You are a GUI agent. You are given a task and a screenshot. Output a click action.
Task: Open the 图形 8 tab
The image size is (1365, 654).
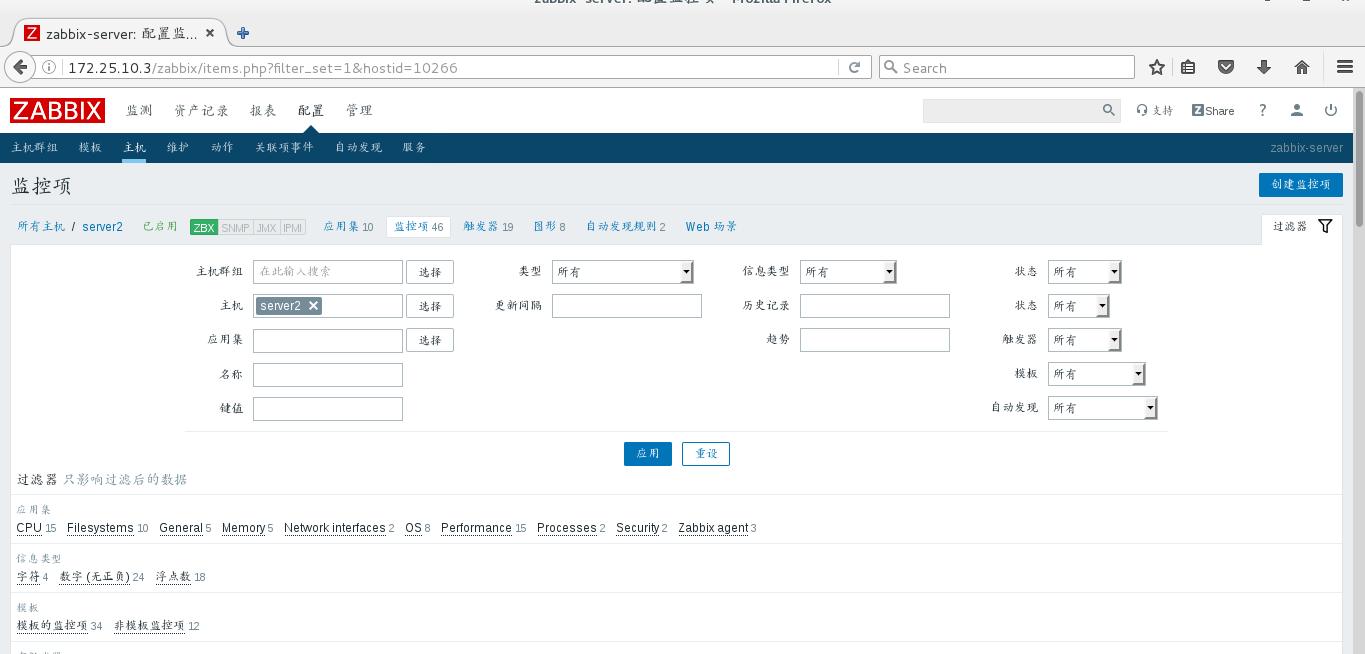click(549, 227)
